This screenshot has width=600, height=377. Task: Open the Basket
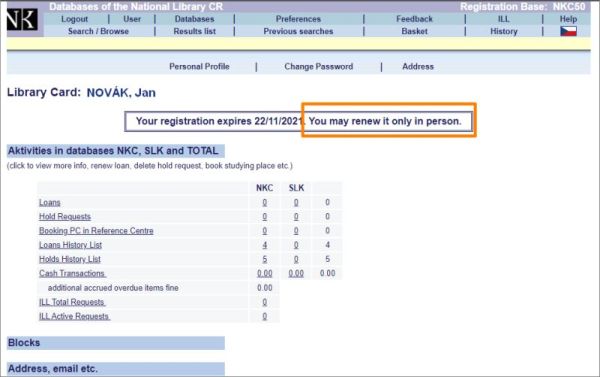click(x=414, y=31)
